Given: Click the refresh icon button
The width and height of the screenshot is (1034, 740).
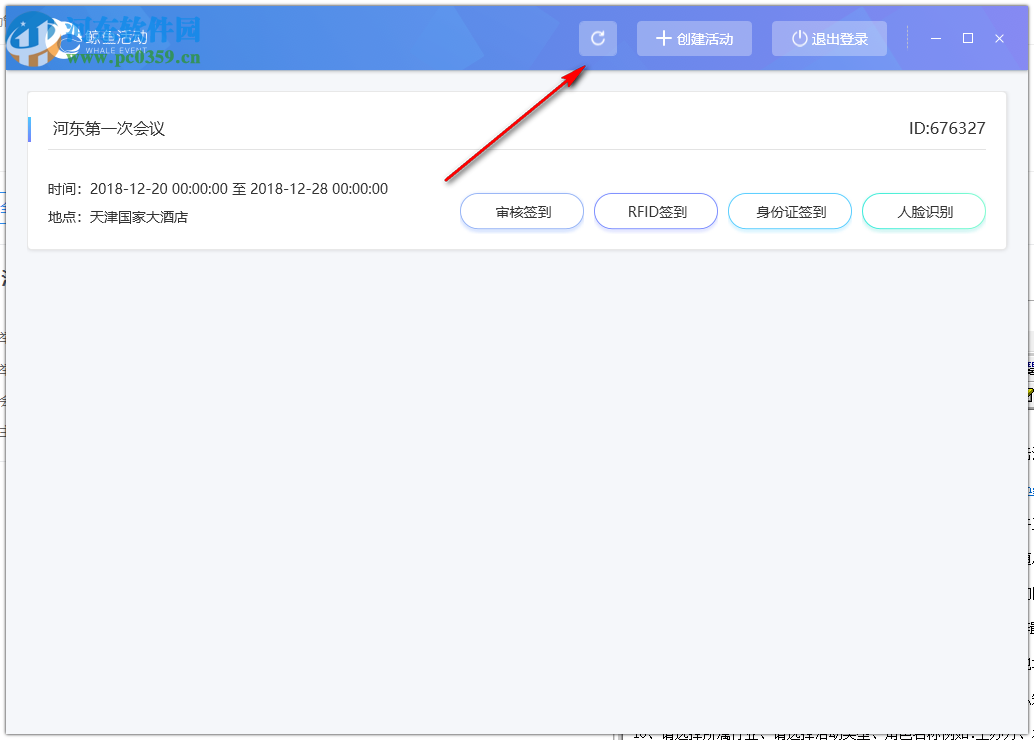Looking at the screenshot, I should (597, 38).
